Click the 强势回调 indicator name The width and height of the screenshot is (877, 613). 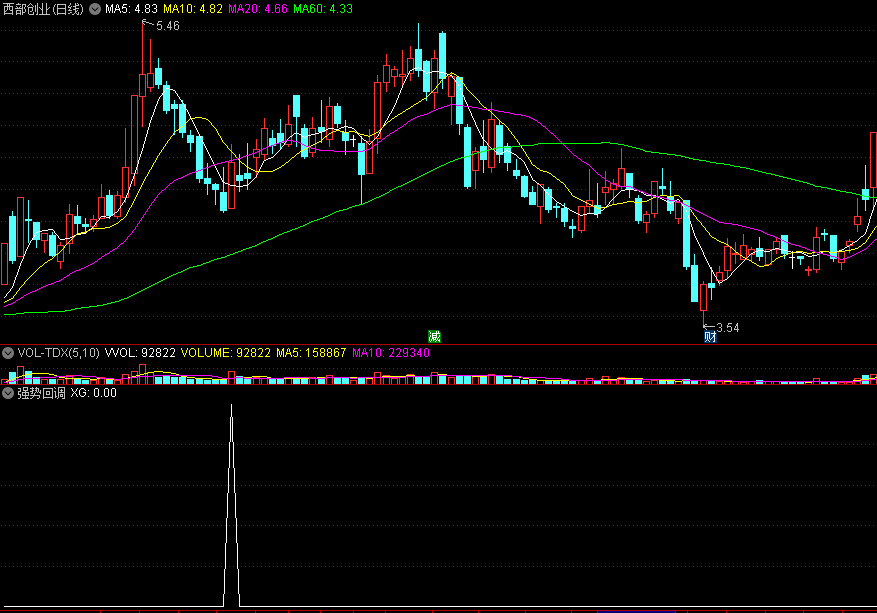pyautogui.click(x=41, y=393)
